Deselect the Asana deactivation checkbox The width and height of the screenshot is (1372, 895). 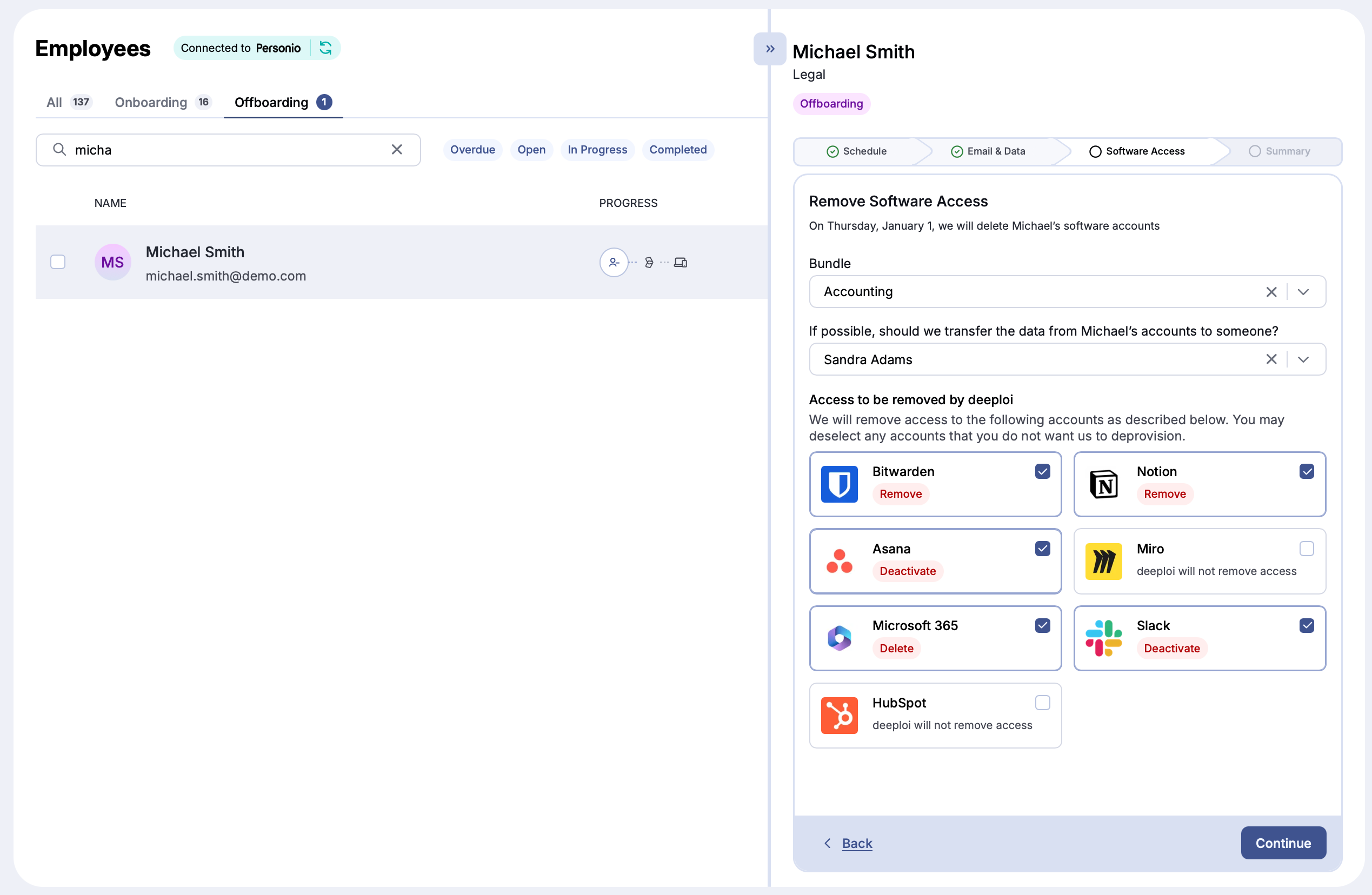1042,548
